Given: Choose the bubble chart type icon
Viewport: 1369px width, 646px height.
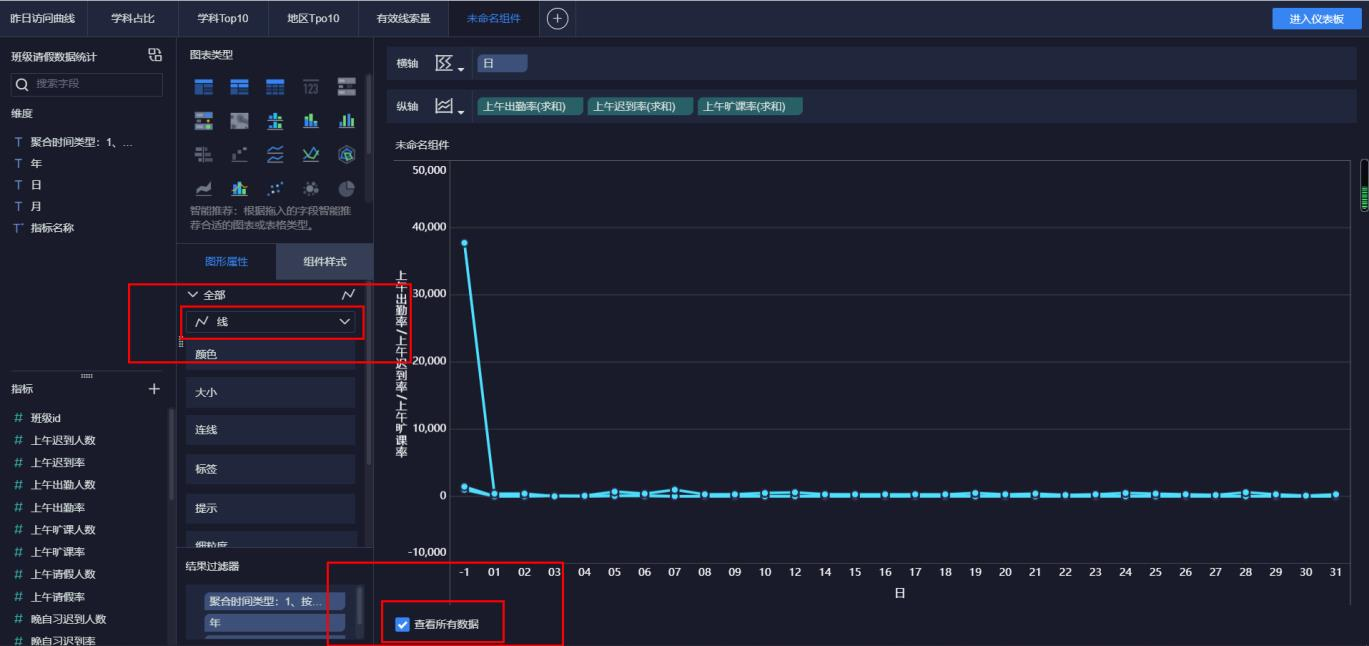Looking at the screenshot, I should (311, 188).
